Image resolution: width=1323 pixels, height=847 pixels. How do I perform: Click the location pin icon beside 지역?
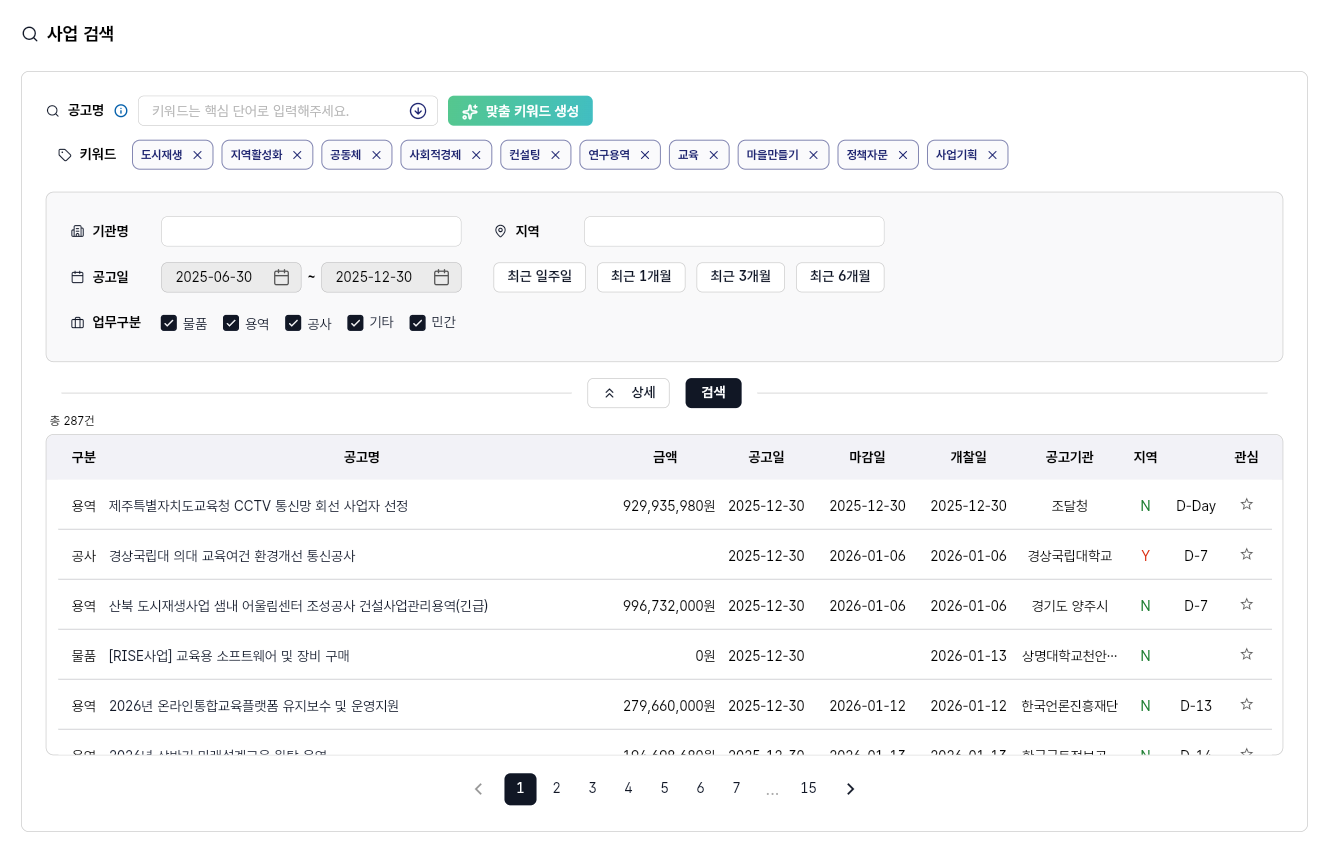(x=500, y=231)
